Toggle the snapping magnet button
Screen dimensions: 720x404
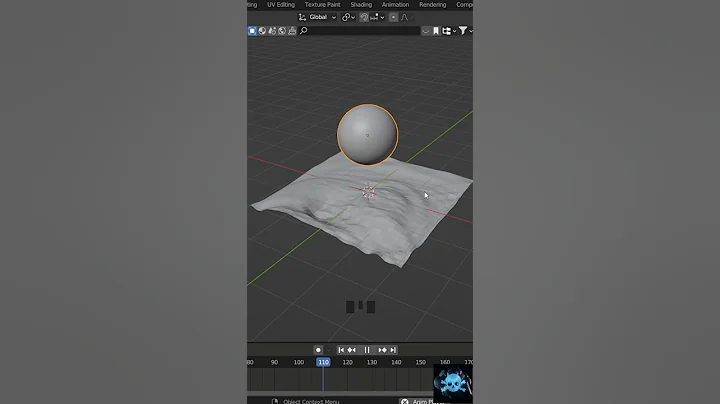coord(364,17)
